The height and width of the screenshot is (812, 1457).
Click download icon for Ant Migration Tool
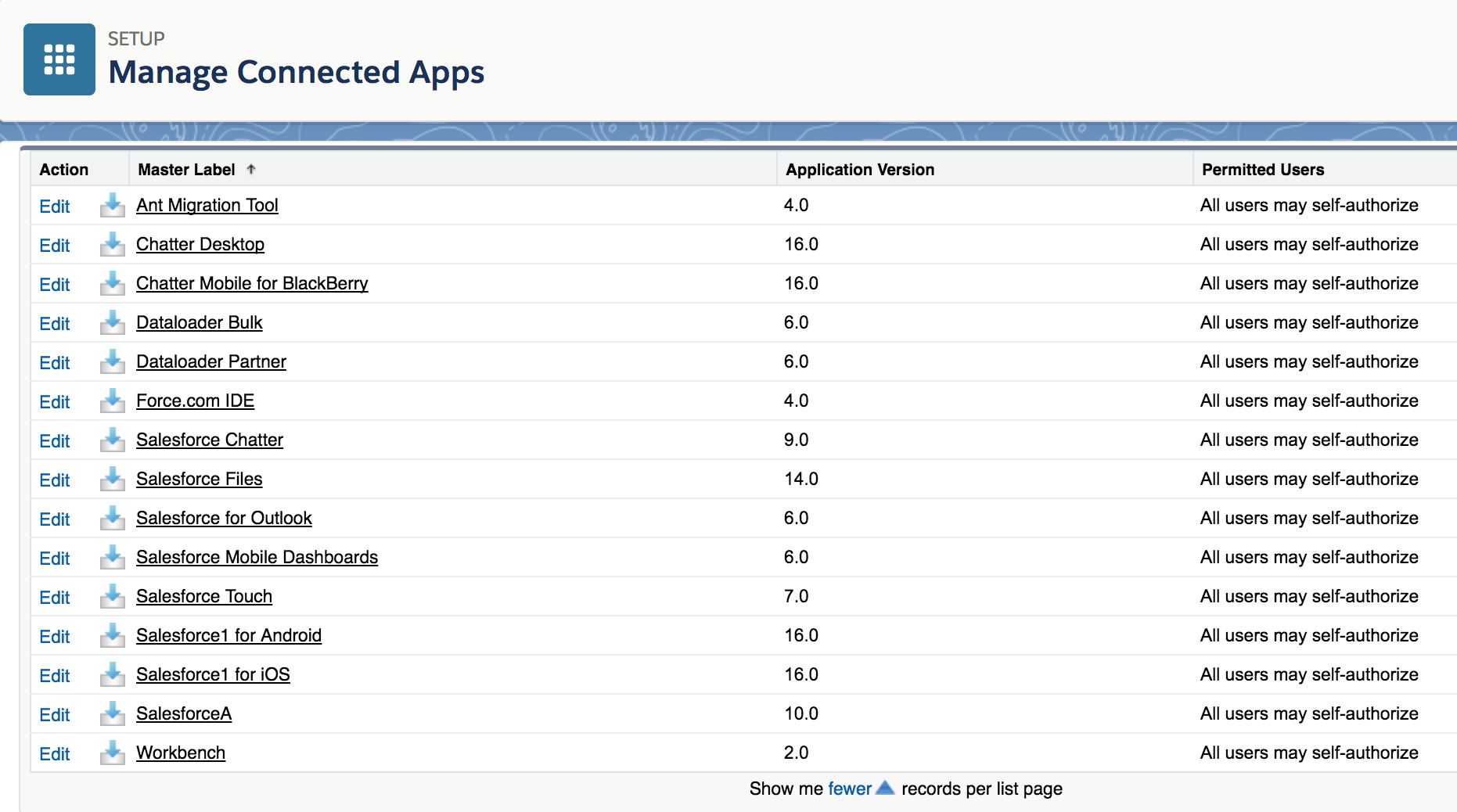coord(113,205)
